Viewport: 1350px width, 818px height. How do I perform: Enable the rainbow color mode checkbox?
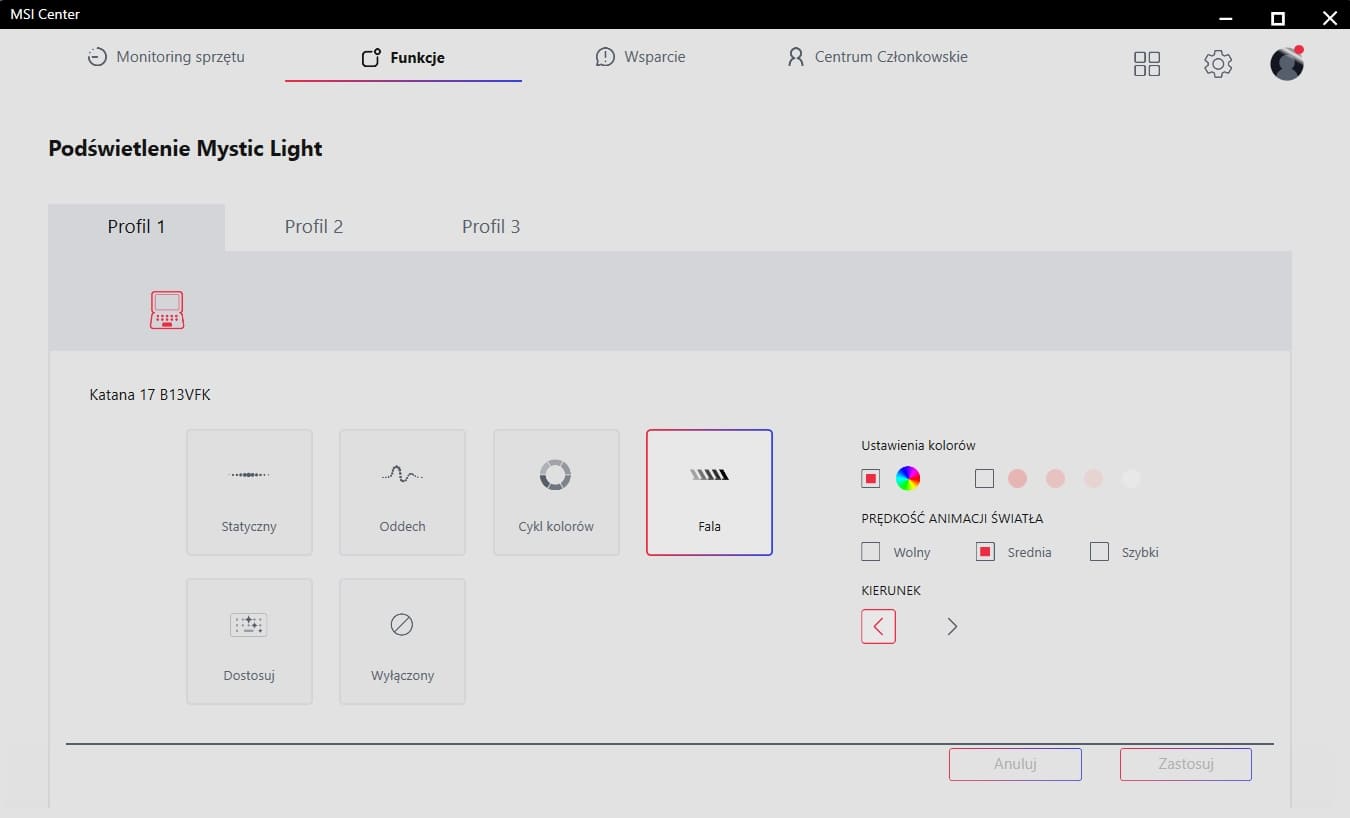[x=871, y=479]
